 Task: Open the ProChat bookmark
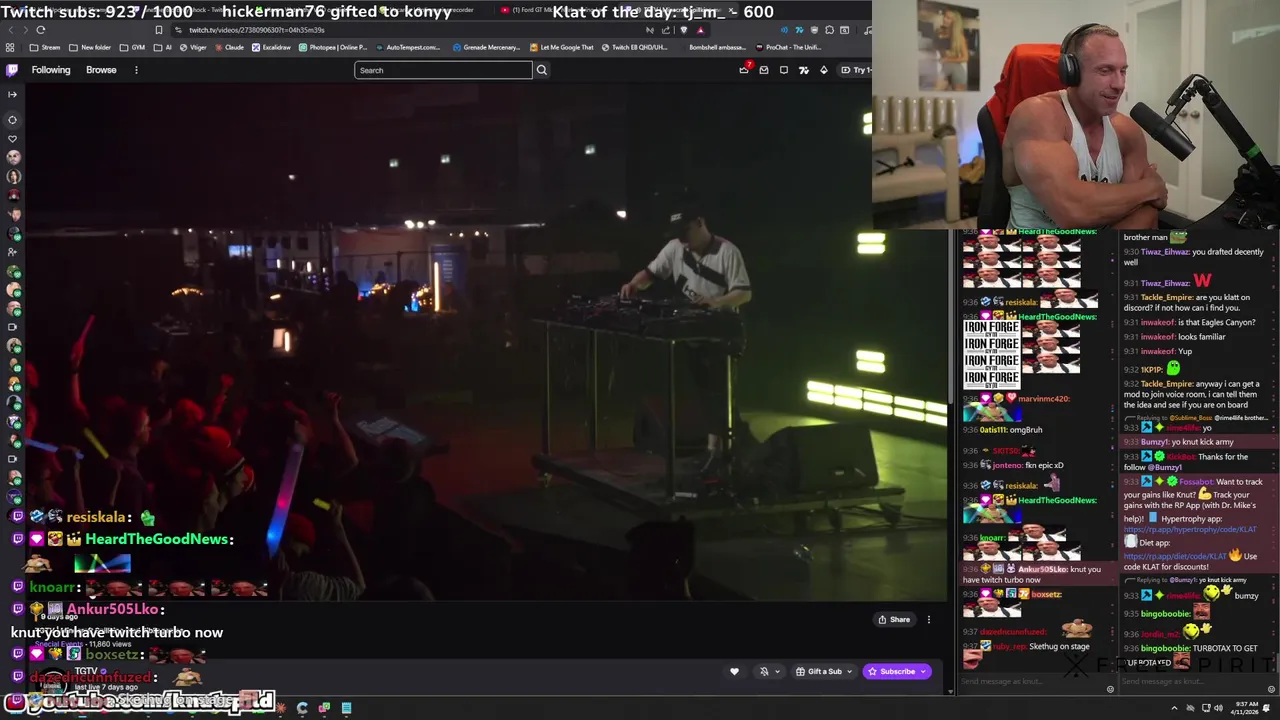[789, 47]
